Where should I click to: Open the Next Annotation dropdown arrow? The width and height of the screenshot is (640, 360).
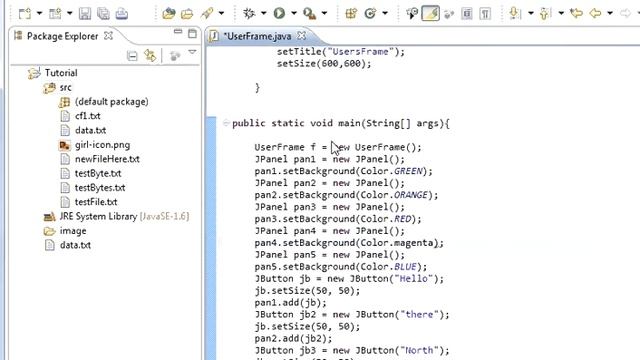[x=531, y=13]
